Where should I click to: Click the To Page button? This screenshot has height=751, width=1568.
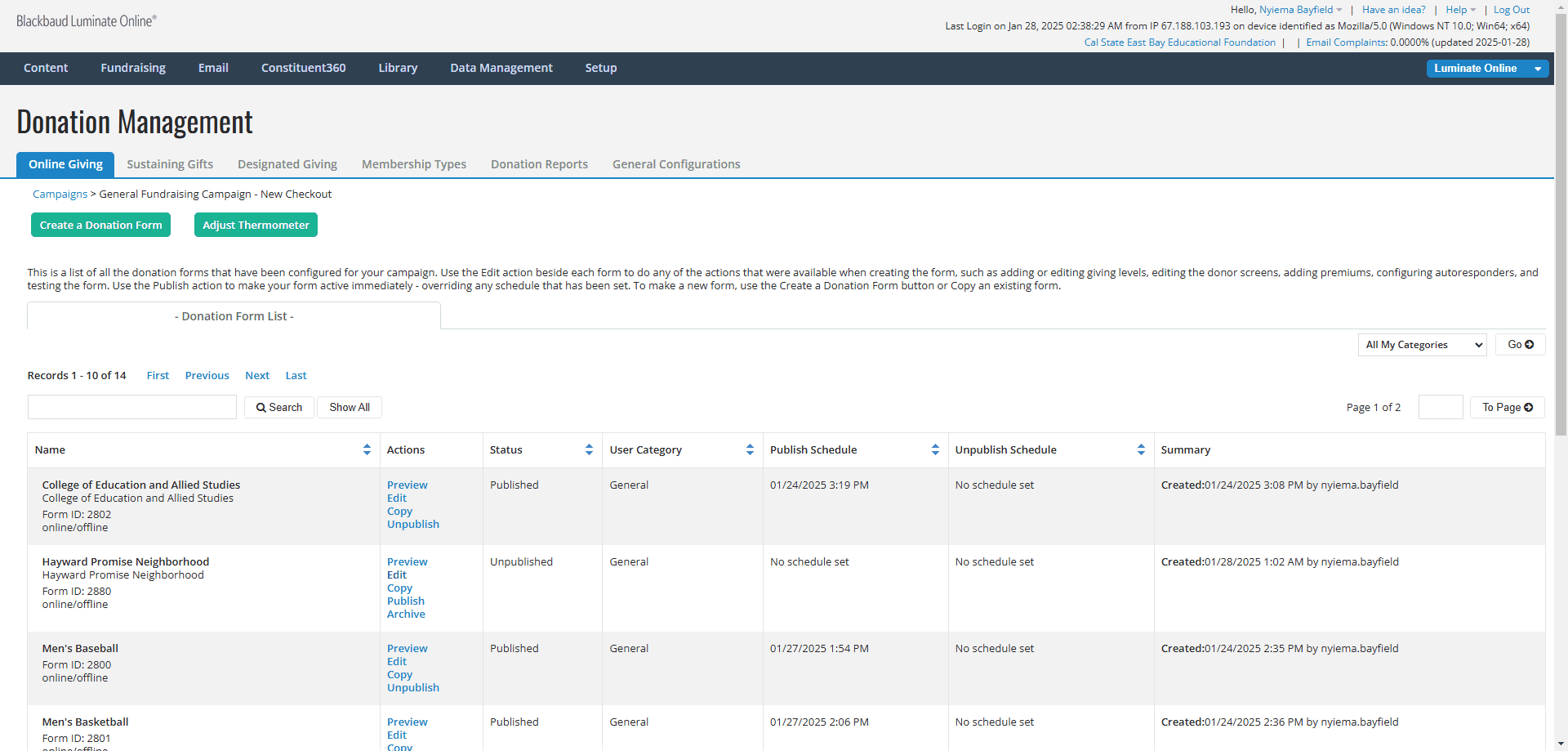[x=1508, y=407]
